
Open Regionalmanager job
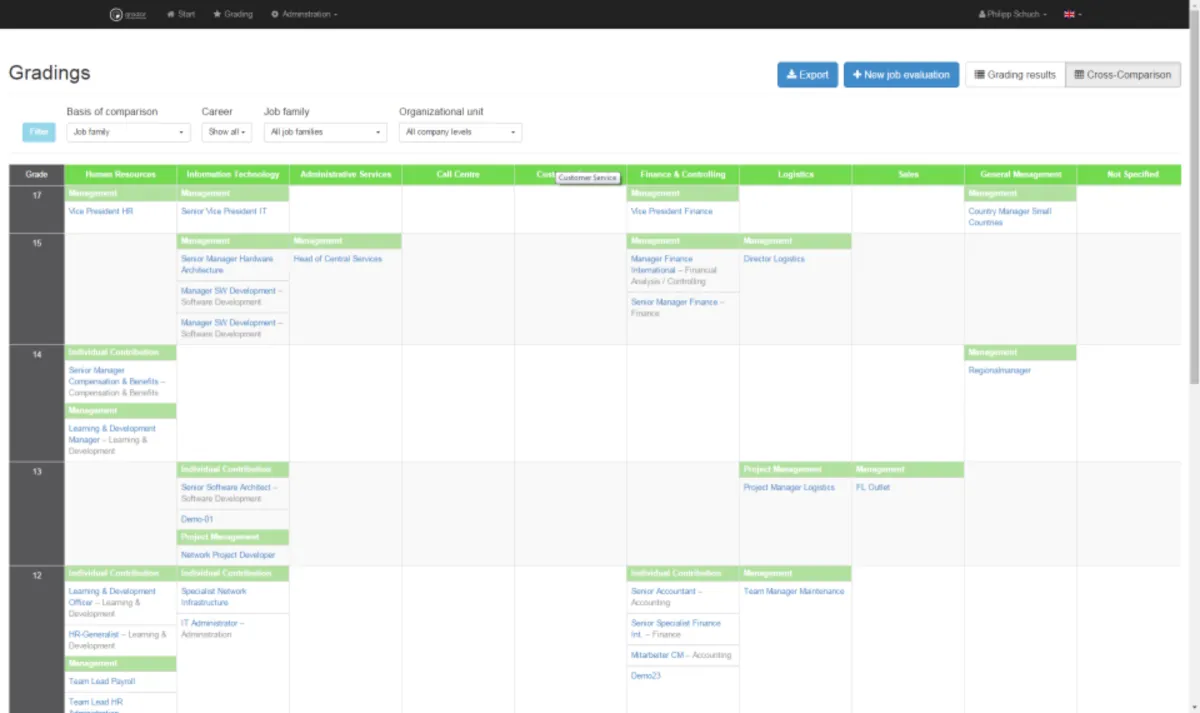[999, 371]
